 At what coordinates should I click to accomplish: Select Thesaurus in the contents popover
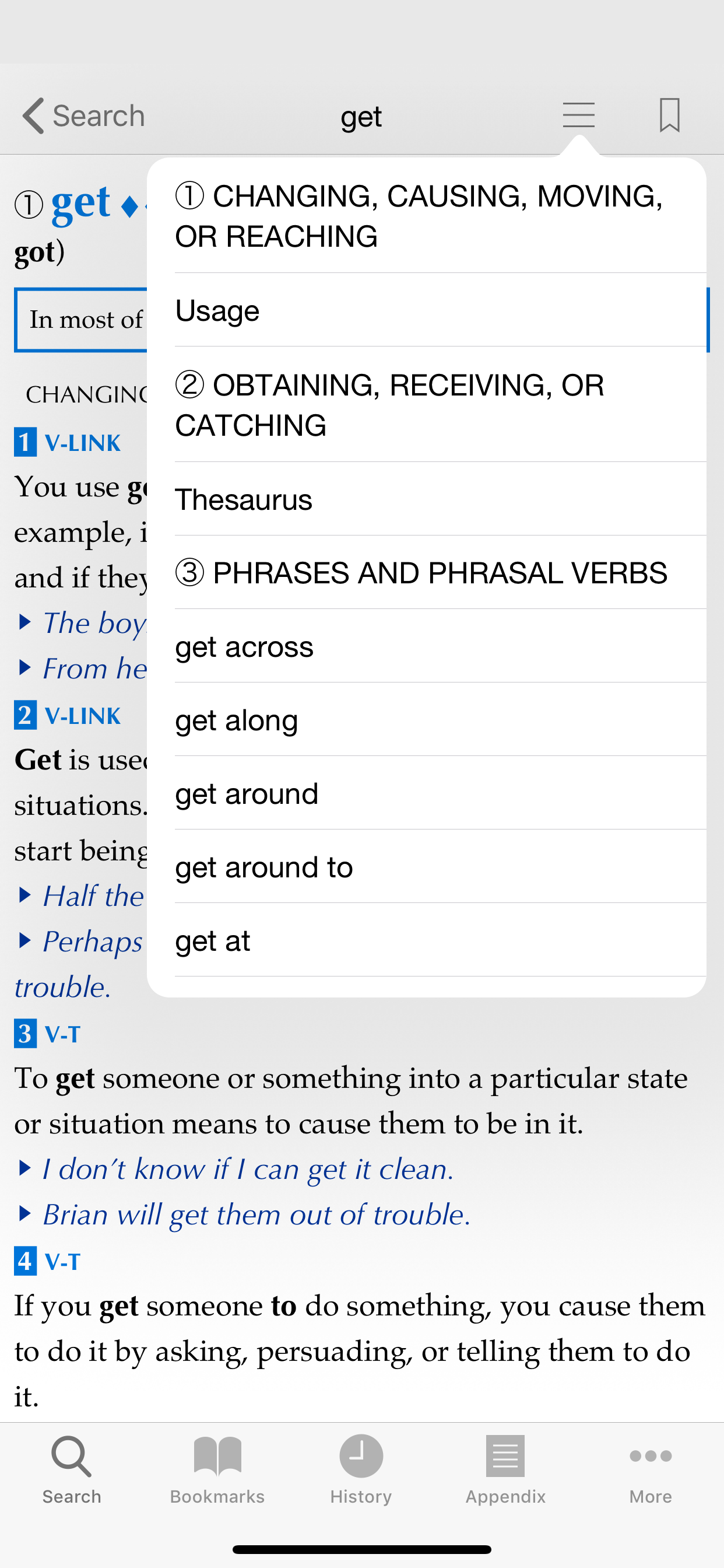[x=426, y=500]
